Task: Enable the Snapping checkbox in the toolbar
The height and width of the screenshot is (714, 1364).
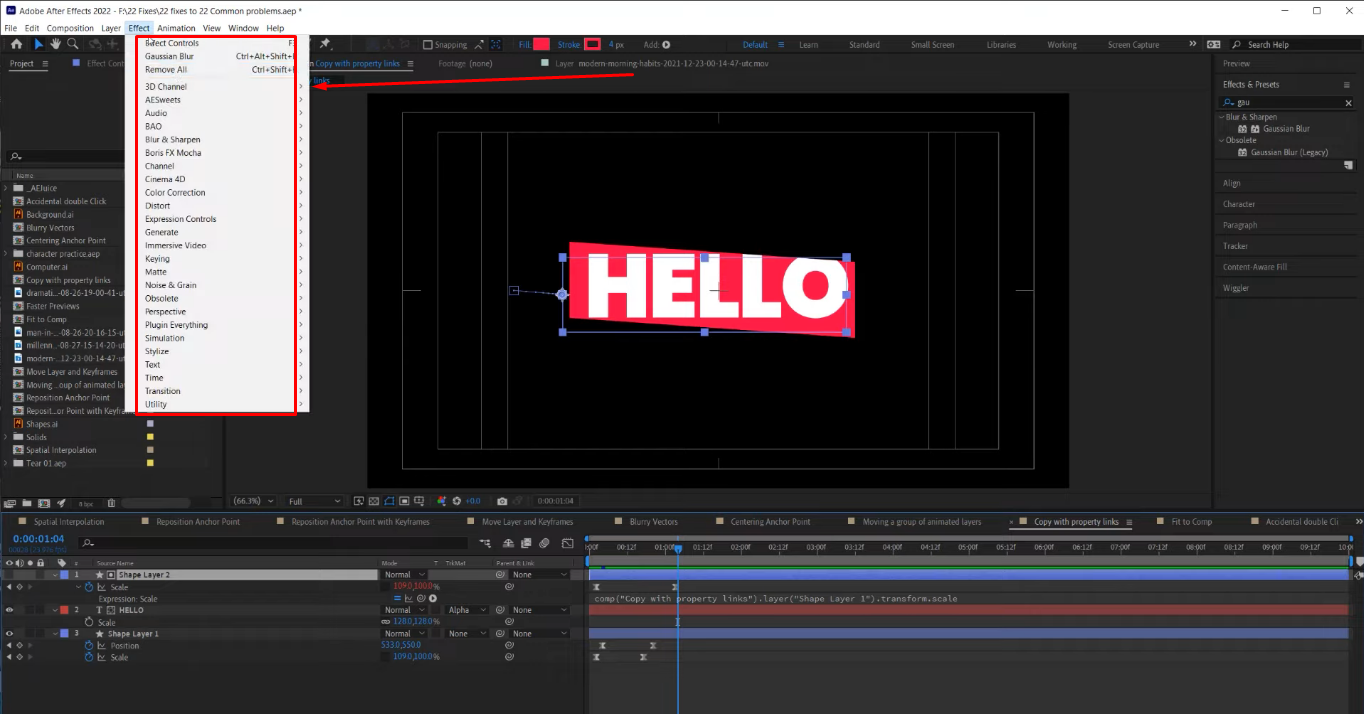Action: (427, 44)
